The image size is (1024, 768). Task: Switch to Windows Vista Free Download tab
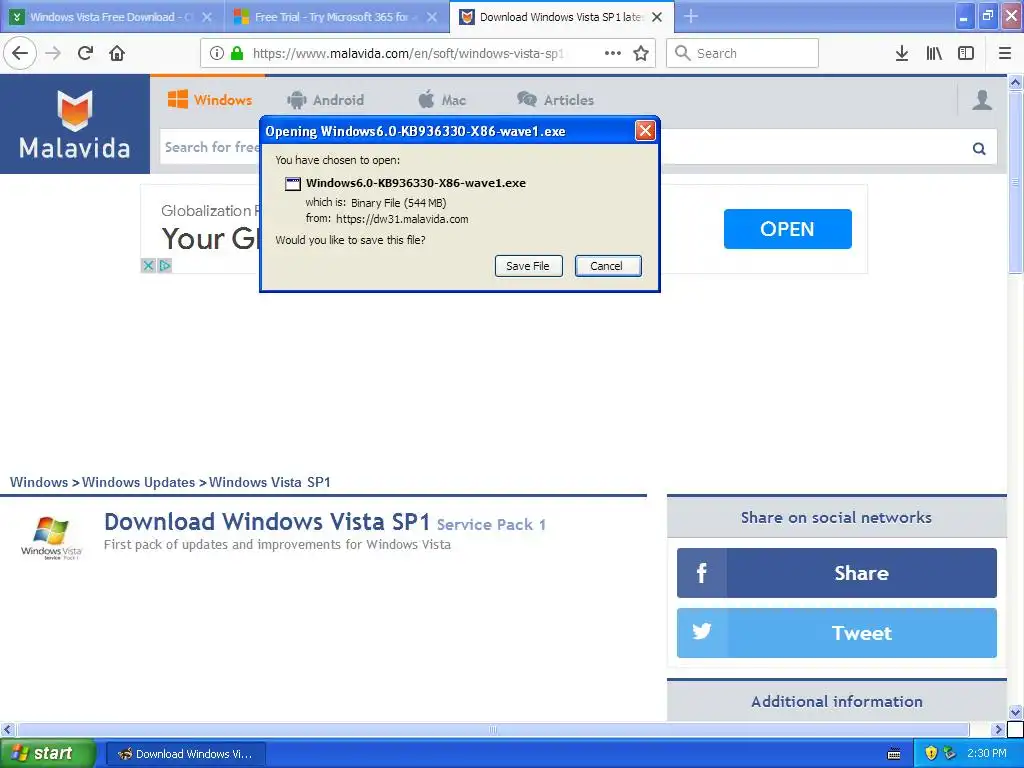click(112, 17)
